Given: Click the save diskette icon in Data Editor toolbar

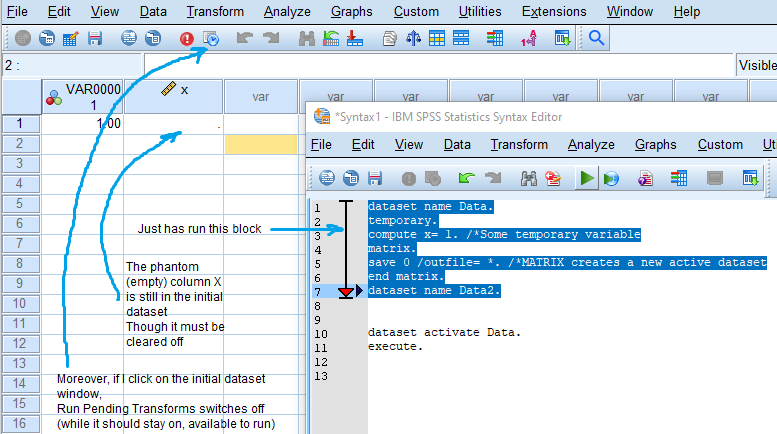Looking at the screenshot, I should click(x=95, y=38).
